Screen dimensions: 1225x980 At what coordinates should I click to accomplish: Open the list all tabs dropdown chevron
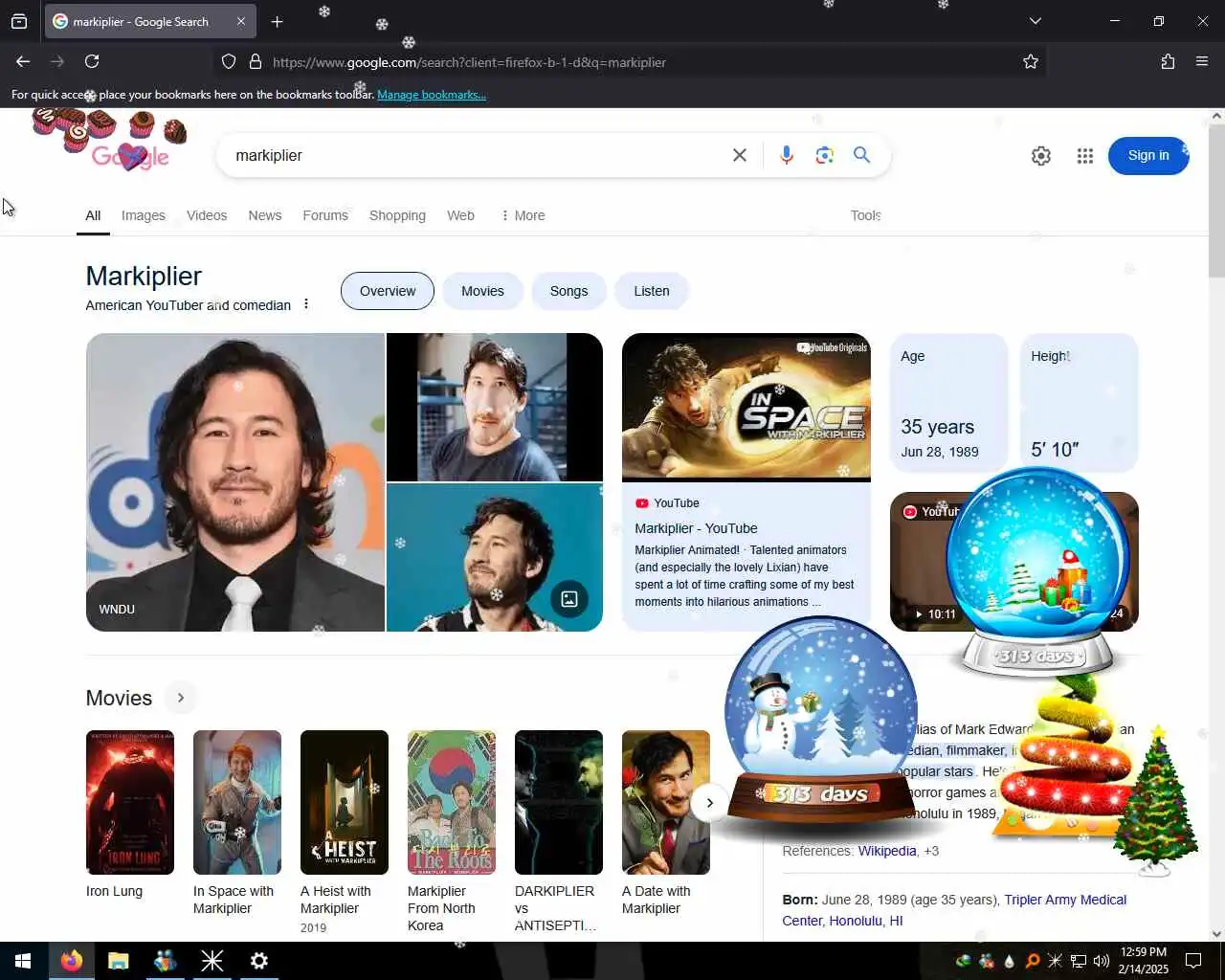1035,21
